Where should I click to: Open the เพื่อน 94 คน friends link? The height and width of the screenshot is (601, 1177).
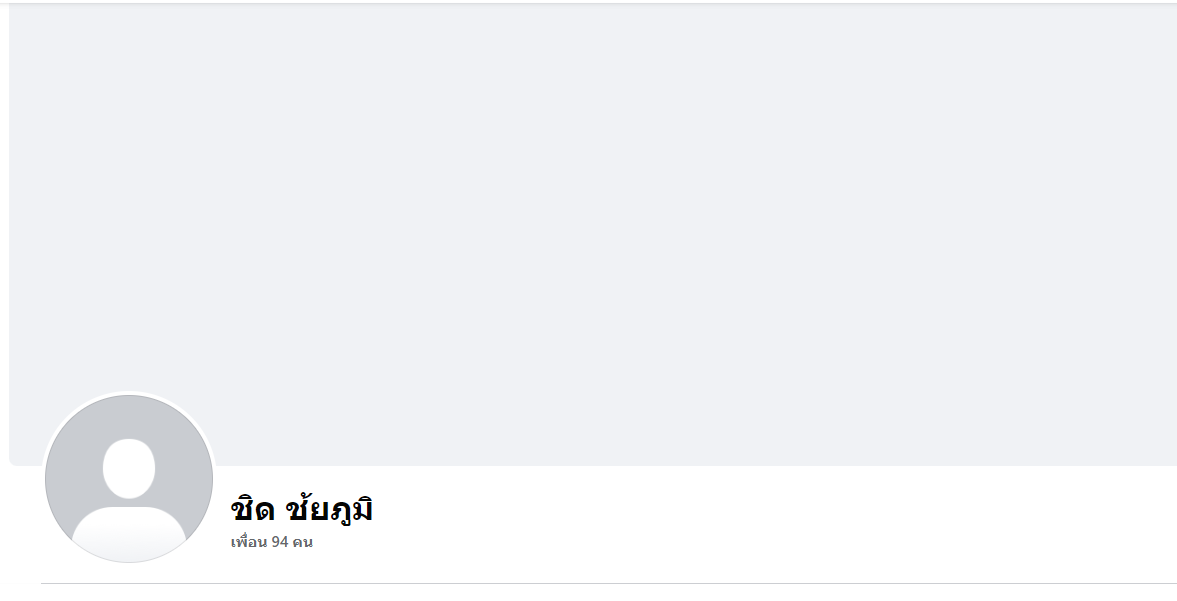tap(272, 542)
